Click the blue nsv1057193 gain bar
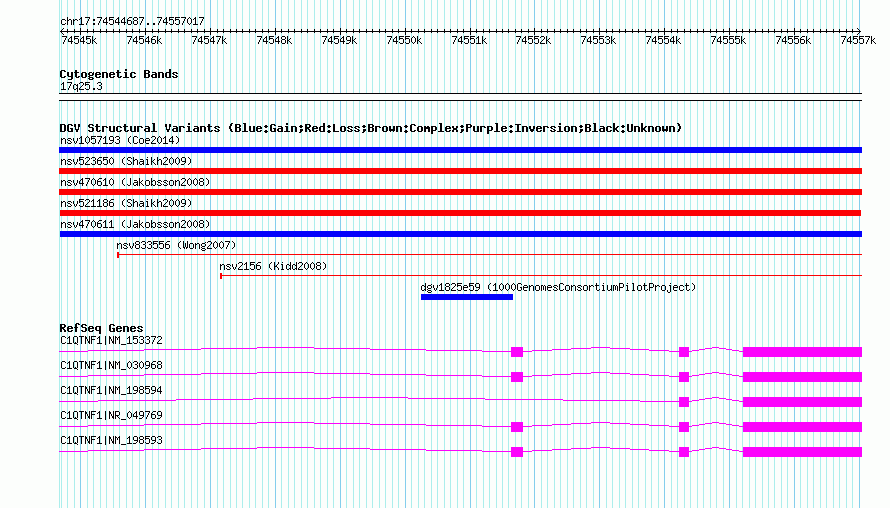The height and width of the screenshot is (508, 890). pos(460,150)
